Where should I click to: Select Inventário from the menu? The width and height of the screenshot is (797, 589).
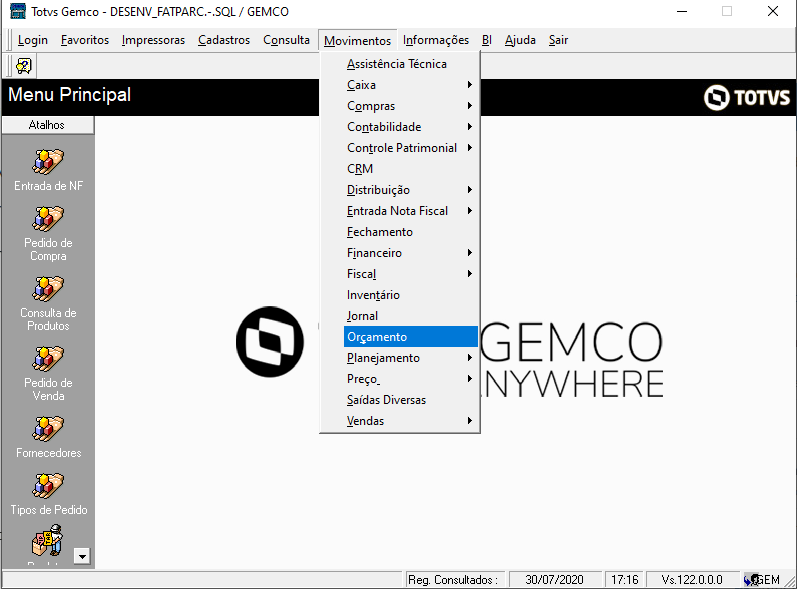click(x=400, y=295)
